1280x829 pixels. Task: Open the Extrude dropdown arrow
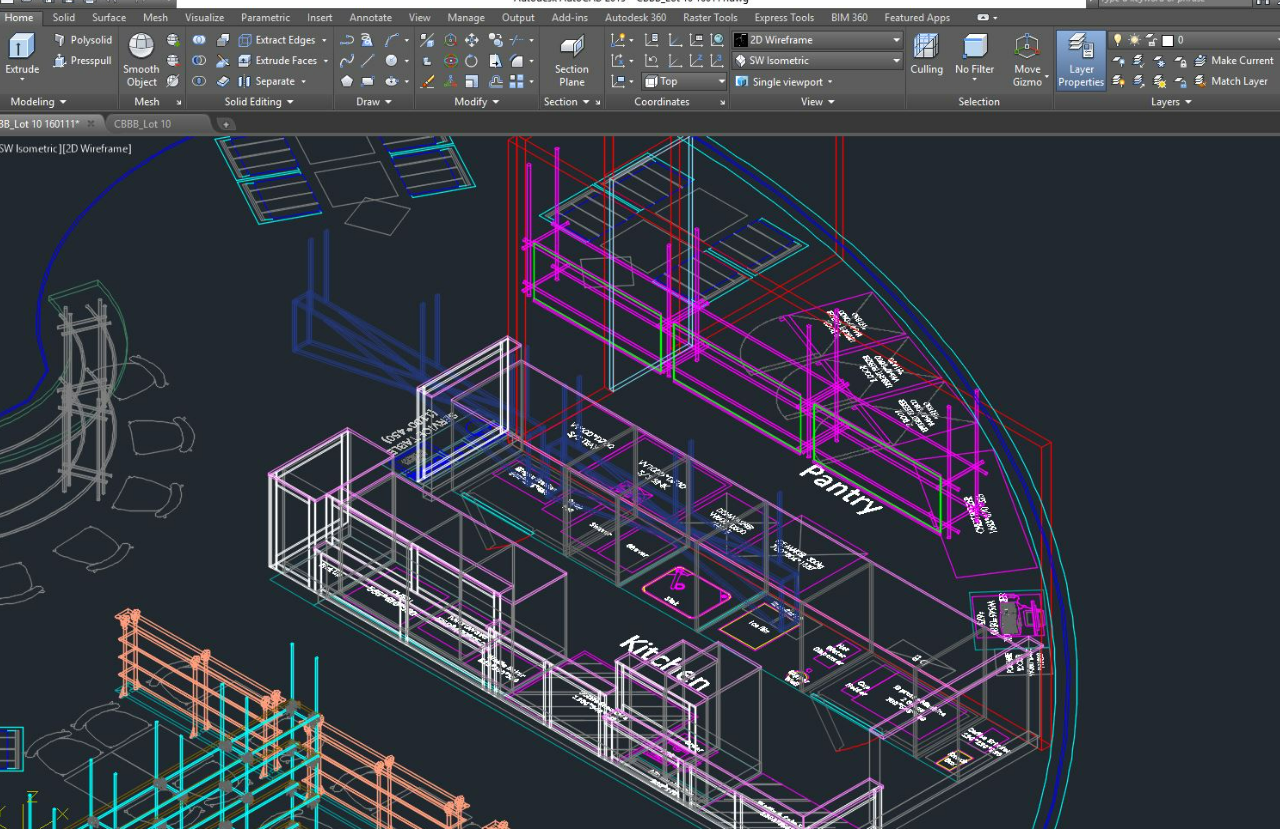(x=22, y=81)
